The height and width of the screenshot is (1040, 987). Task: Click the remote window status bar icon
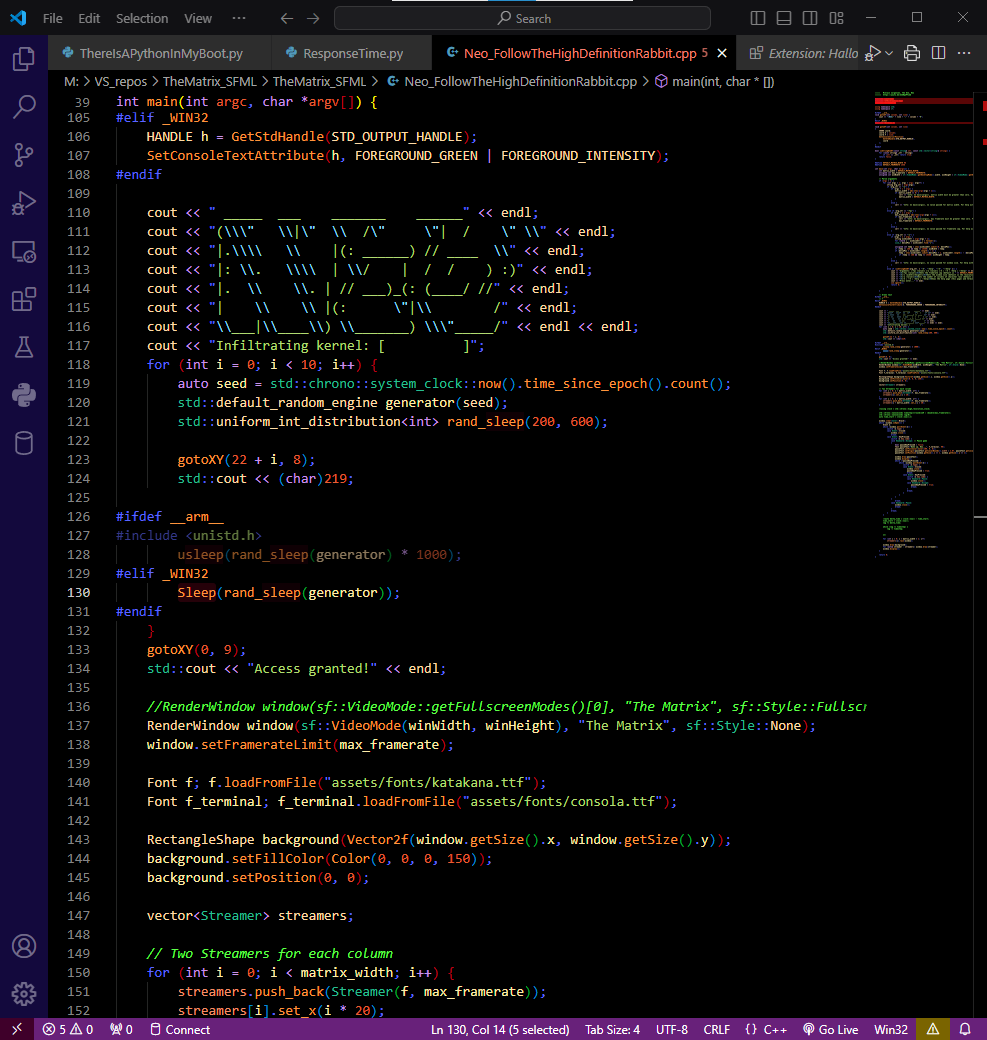[17, 1029]
